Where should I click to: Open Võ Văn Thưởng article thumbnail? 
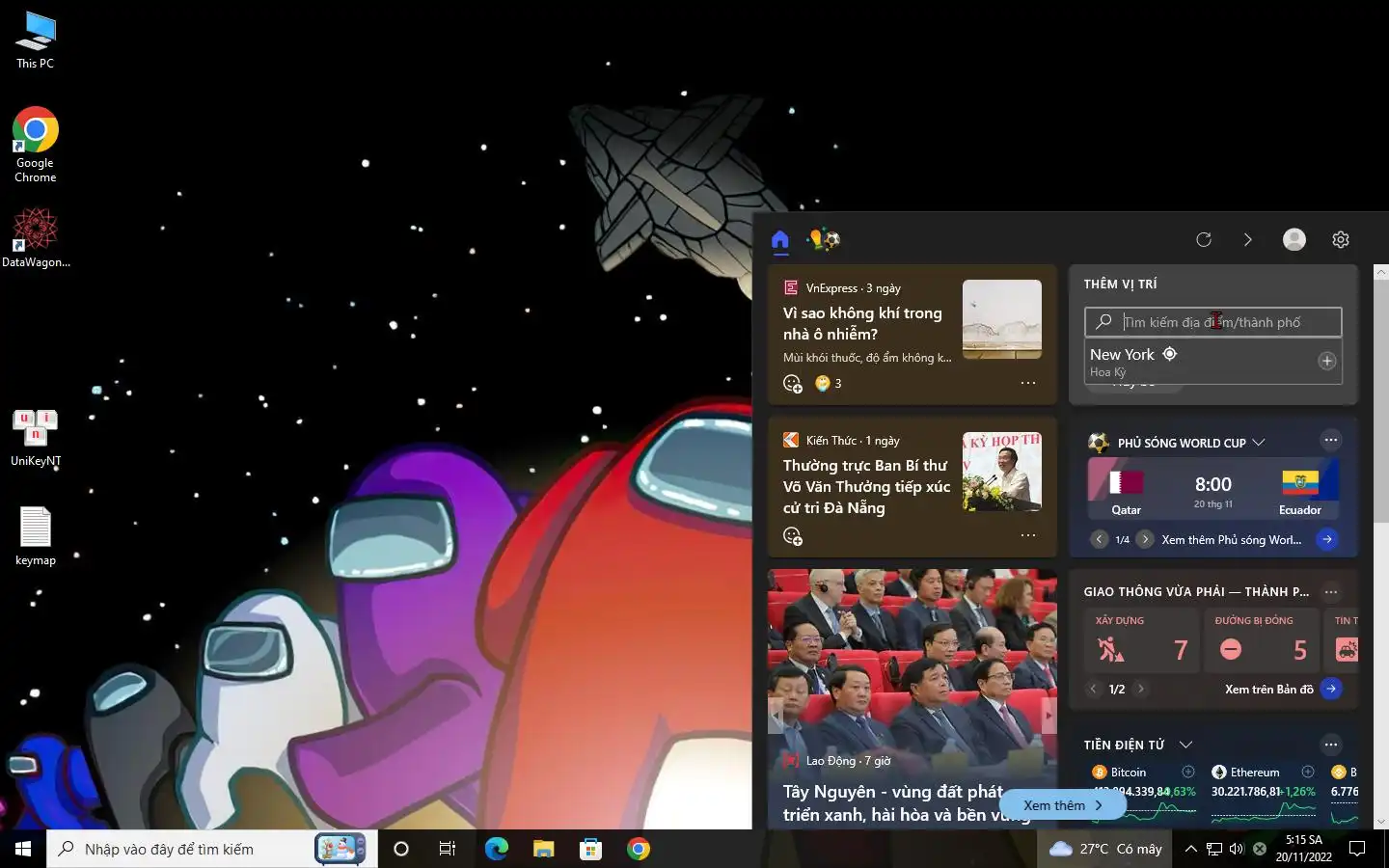pyautogui.click(x=1002, y=472)
